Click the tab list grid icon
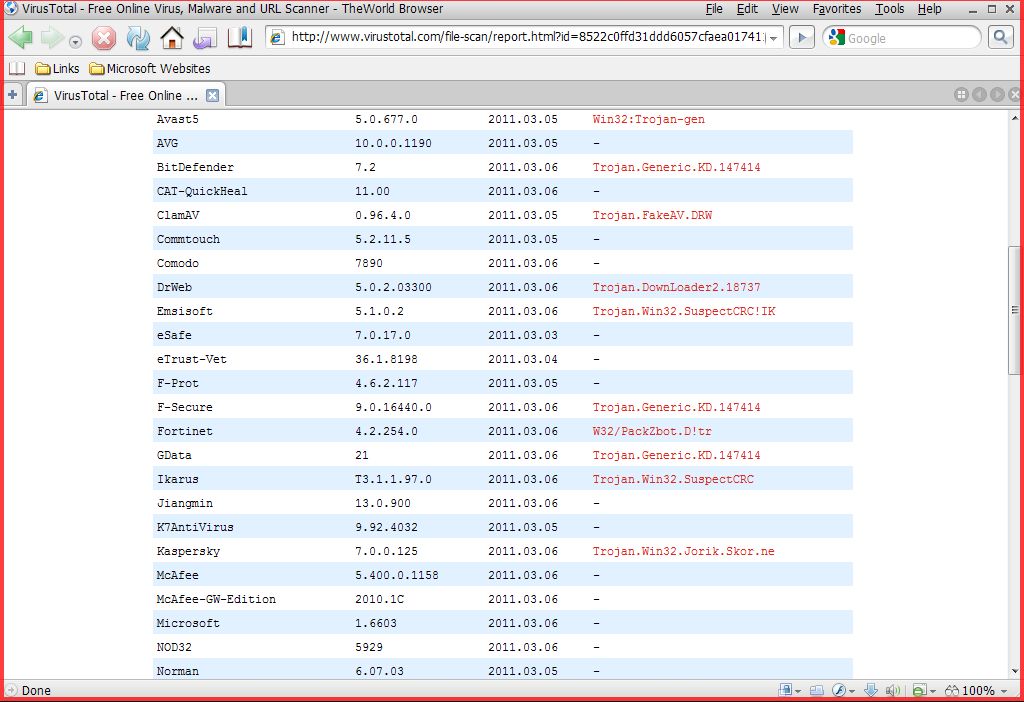 [961, 95]
